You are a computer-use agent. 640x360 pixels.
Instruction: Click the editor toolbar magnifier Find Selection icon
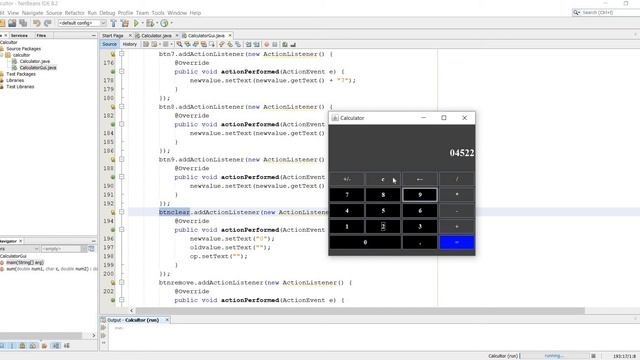pos(179,44)
